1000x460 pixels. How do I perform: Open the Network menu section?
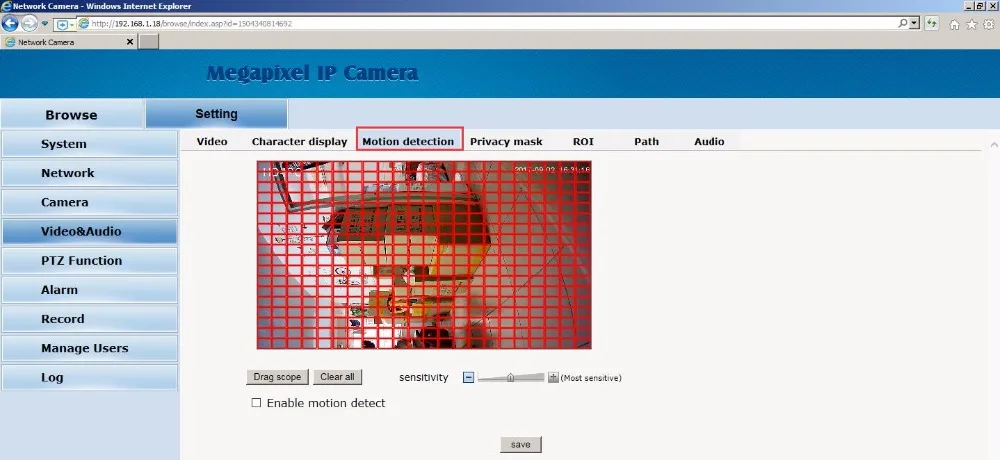click(x=89, y=173)
